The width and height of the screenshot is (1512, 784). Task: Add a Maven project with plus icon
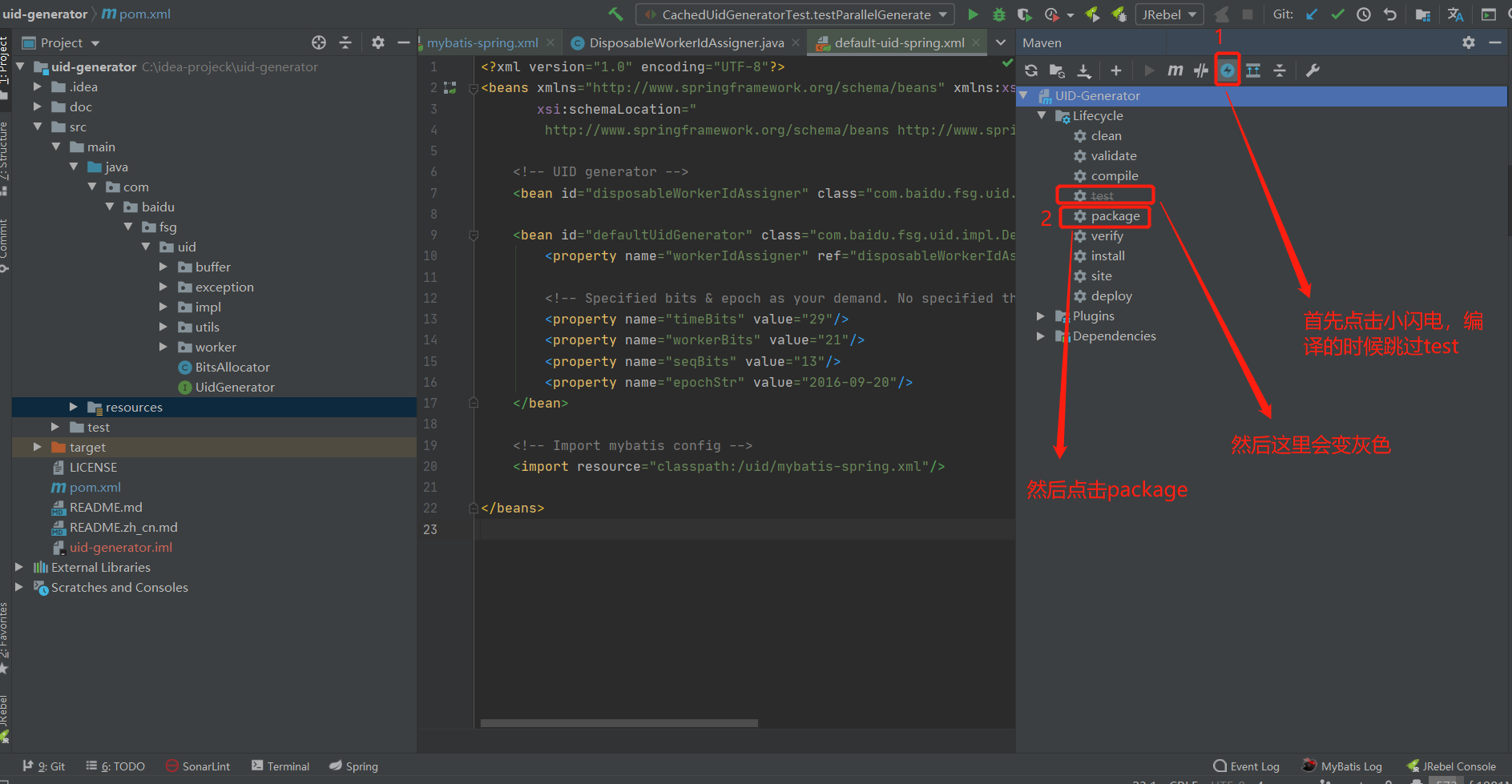point(1115,70)
